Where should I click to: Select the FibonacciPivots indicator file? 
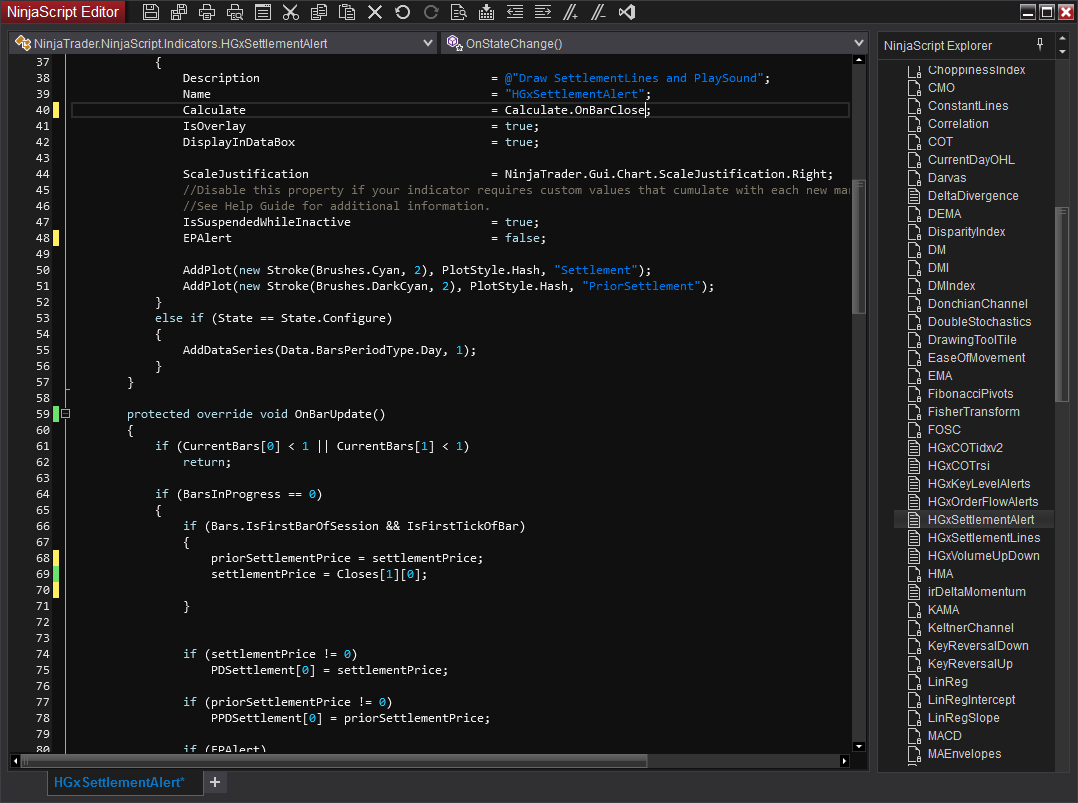point(969,394)
